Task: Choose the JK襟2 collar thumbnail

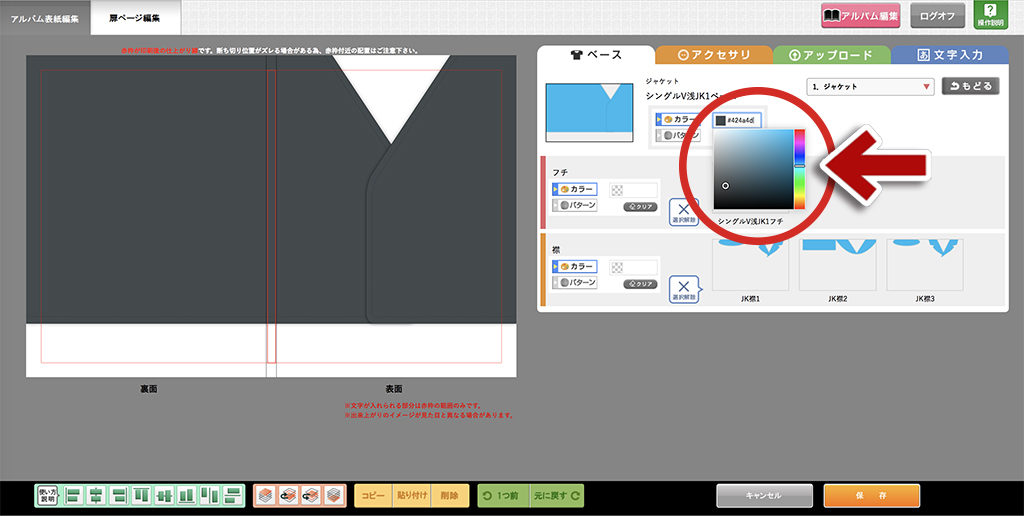Action: (x=838, y=265)
